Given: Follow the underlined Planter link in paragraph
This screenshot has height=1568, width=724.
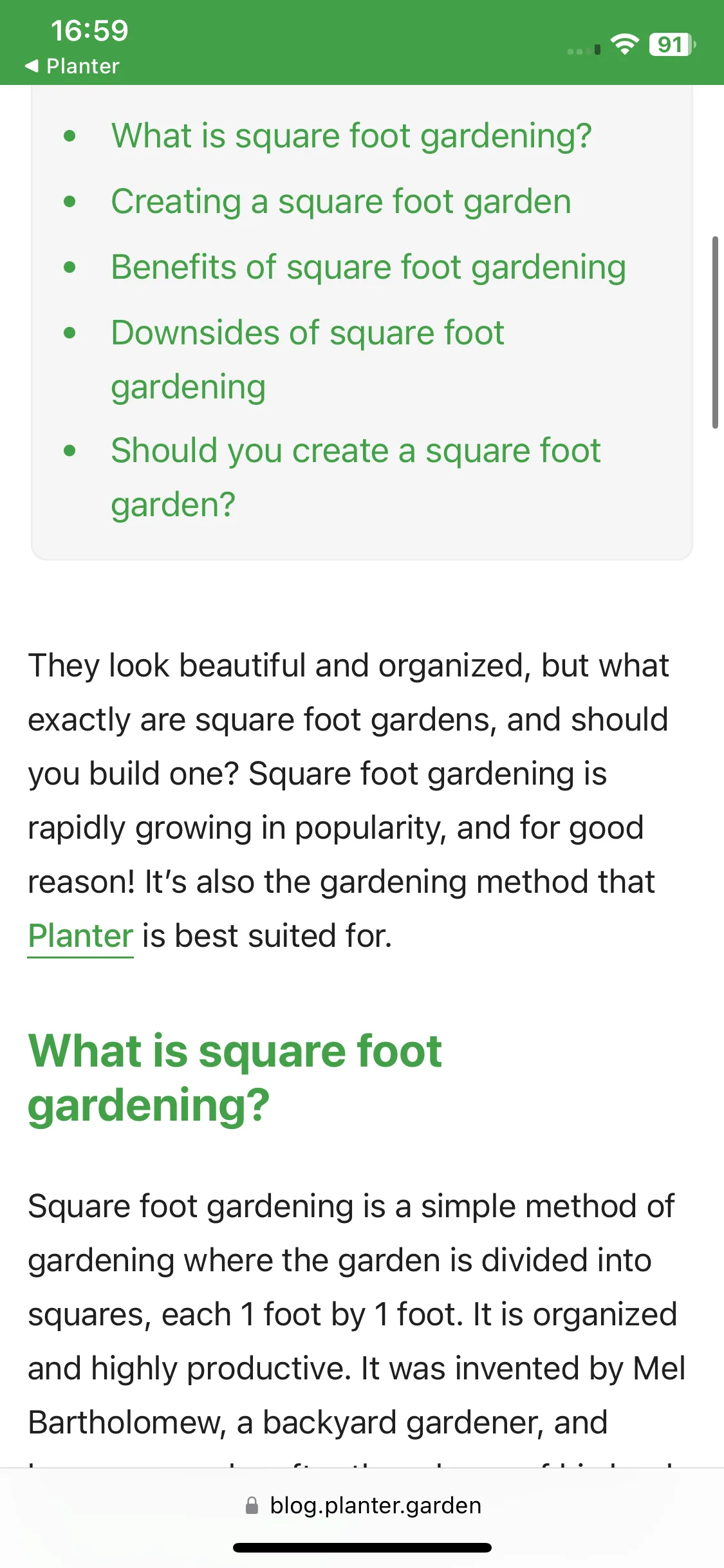Looking at the screenshot, I should pos(80,936).
